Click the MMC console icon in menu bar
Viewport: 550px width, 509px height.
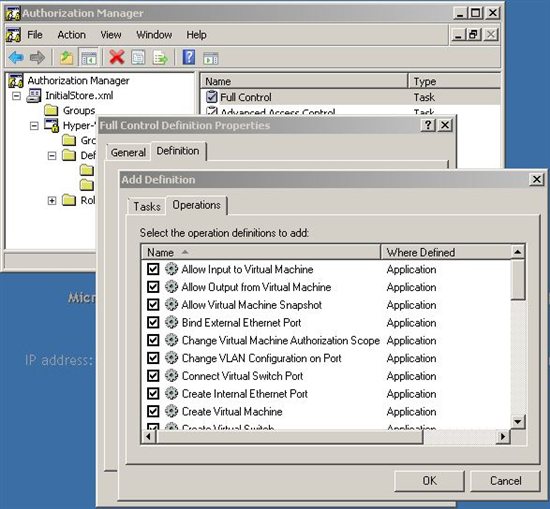point(13,35)
